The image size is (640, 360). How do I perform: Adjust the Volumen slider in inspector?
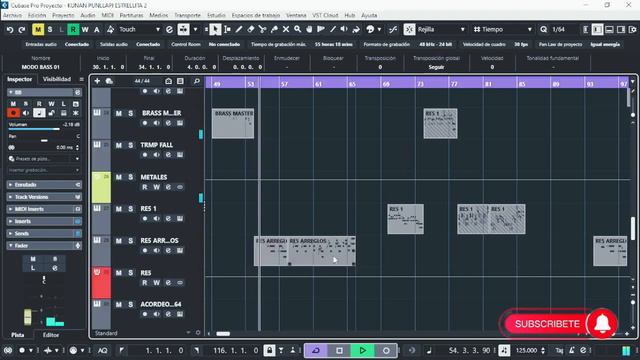[x=44, y=129]
